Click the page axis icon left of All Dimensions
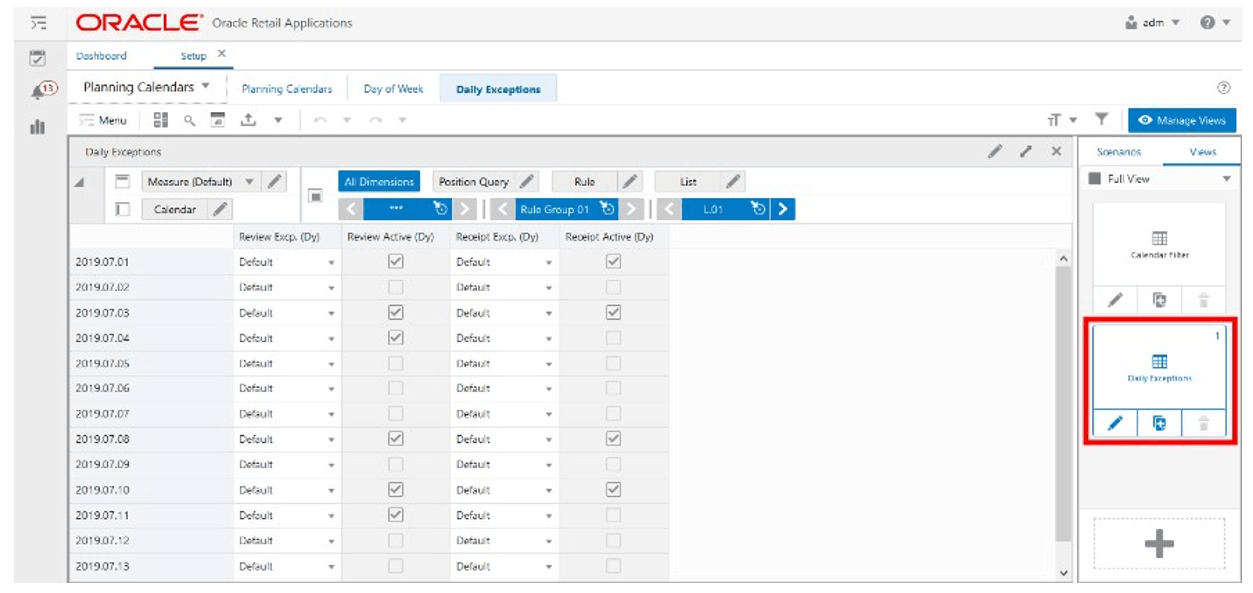This screenshot has height=593, width=1253. point(315,195)
